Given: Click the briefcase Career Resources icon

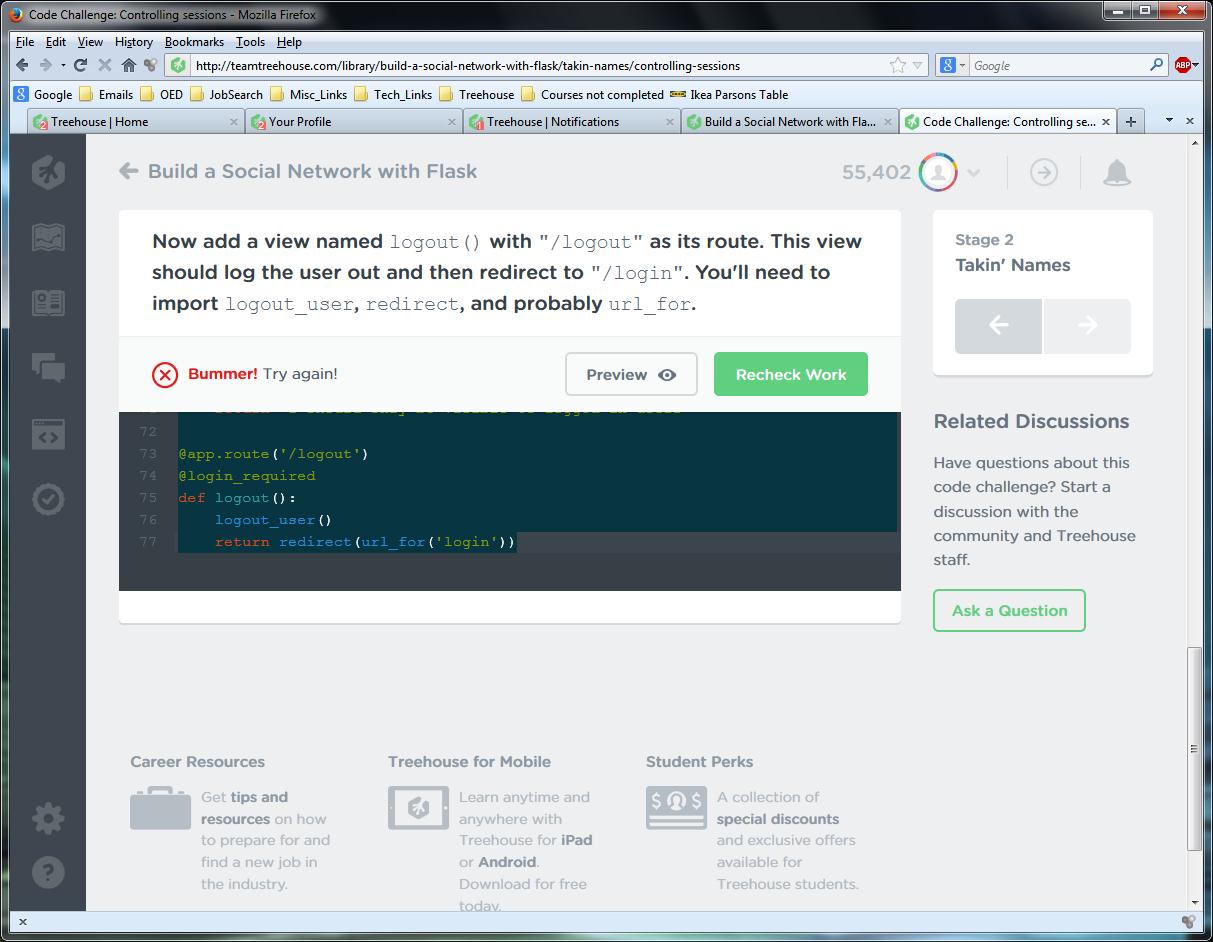Looking at the screenshot, I should 160,808.
